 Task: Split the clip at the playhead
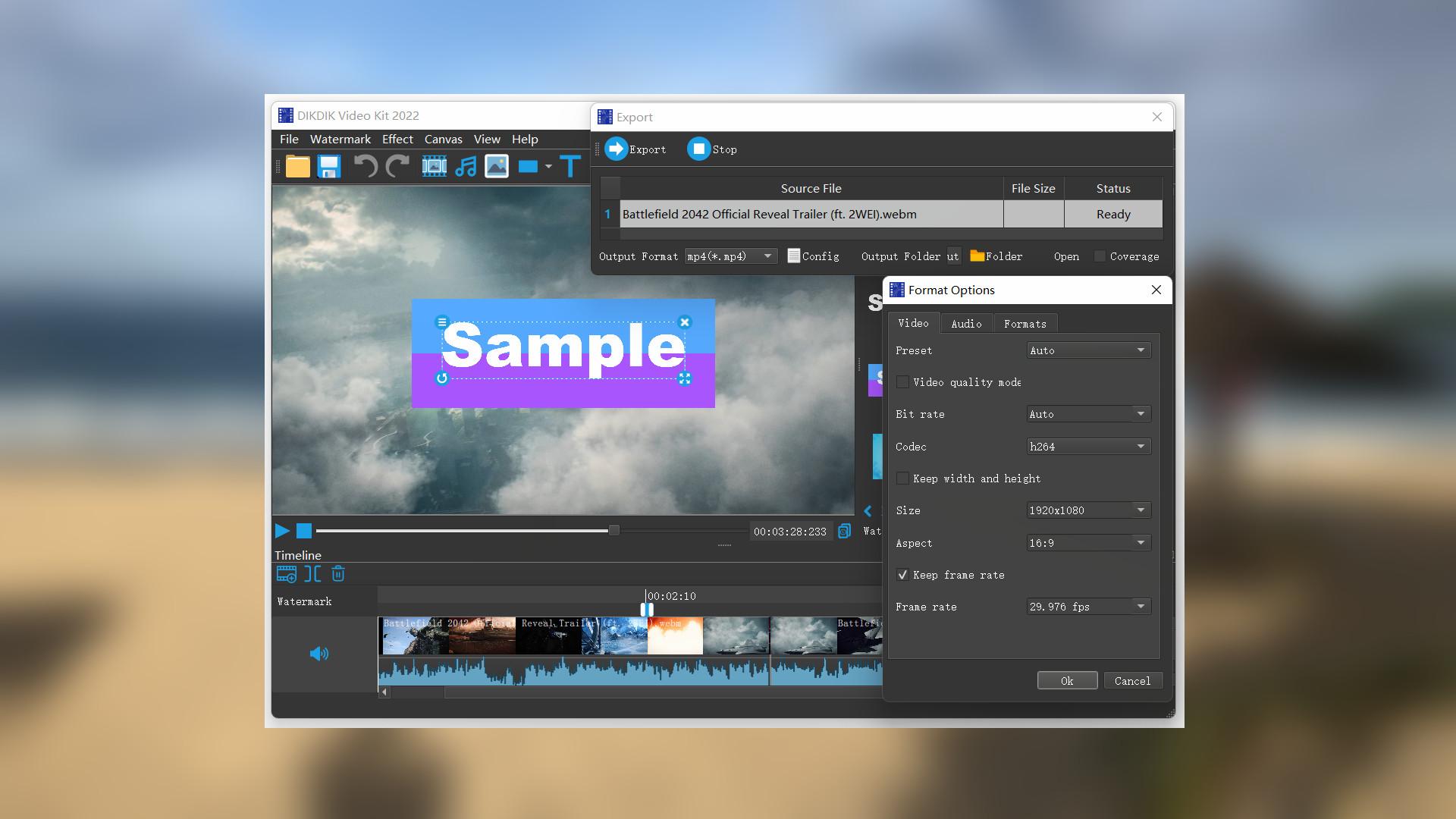(312, 574)
